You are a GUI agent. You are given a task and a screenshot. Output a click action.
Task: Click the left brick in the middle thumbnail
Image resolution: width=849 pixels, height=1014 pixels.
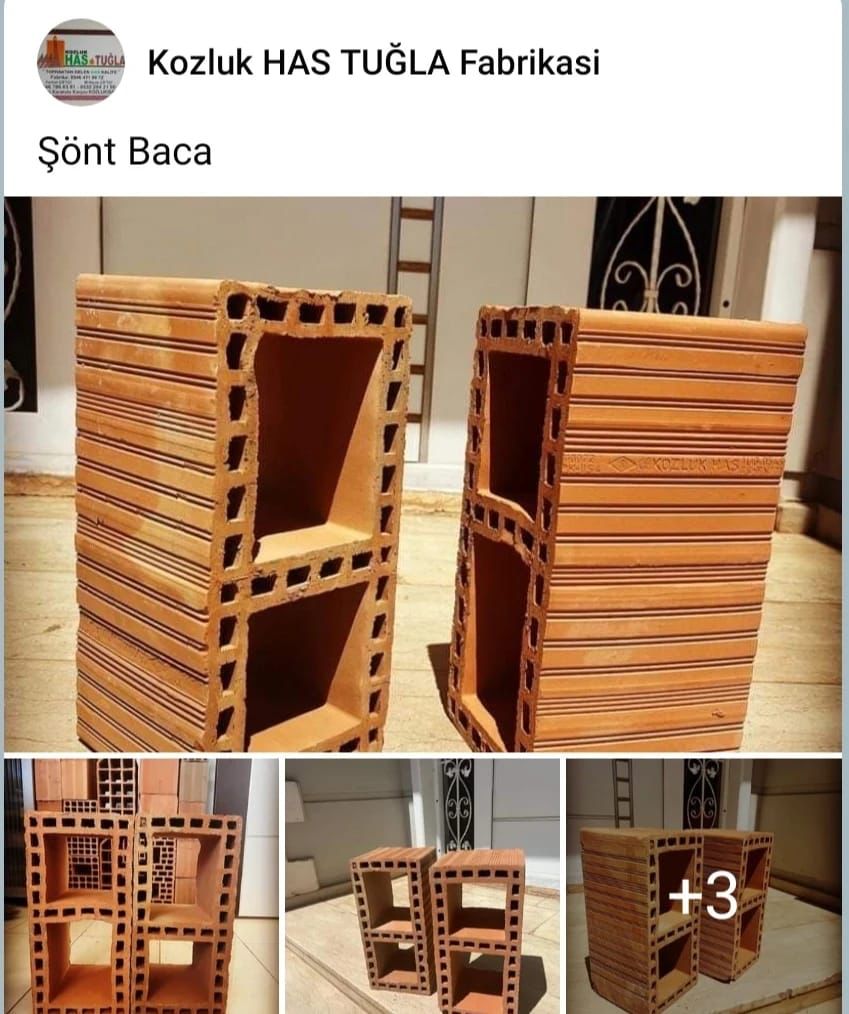tap(392, 923)
